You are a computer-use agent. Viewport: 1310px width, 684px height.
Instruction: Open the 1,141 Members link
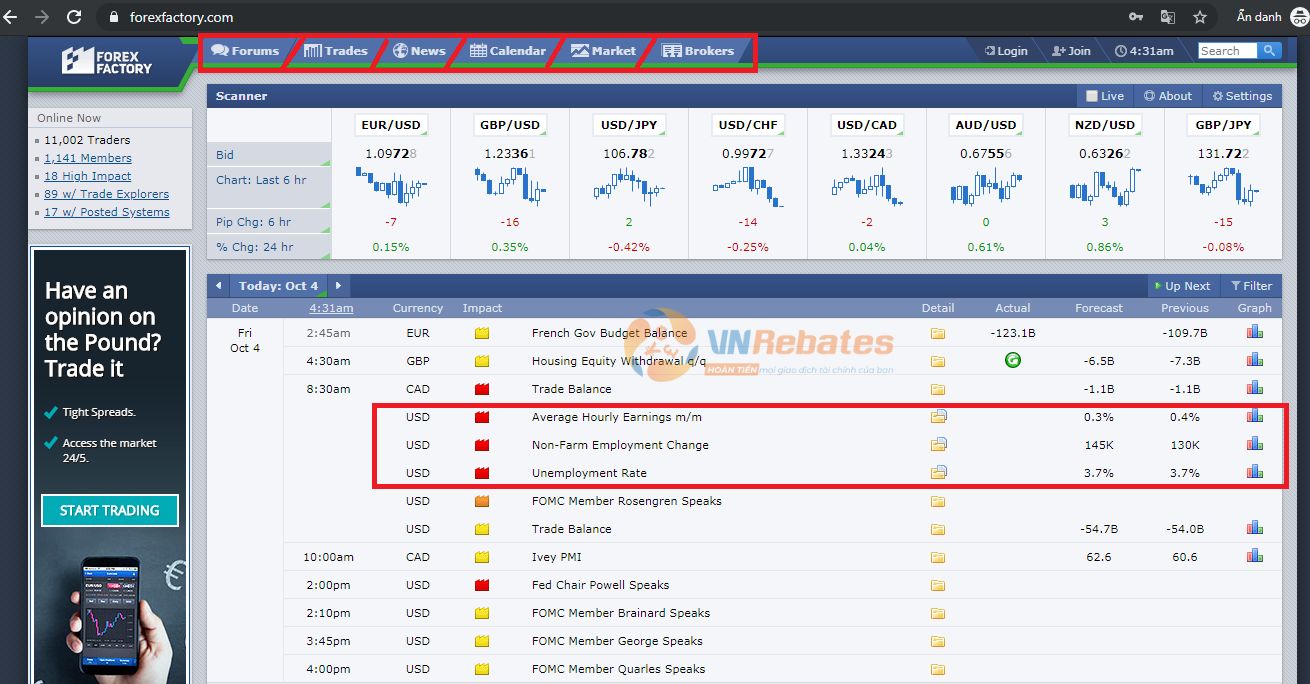coord(88,158)
